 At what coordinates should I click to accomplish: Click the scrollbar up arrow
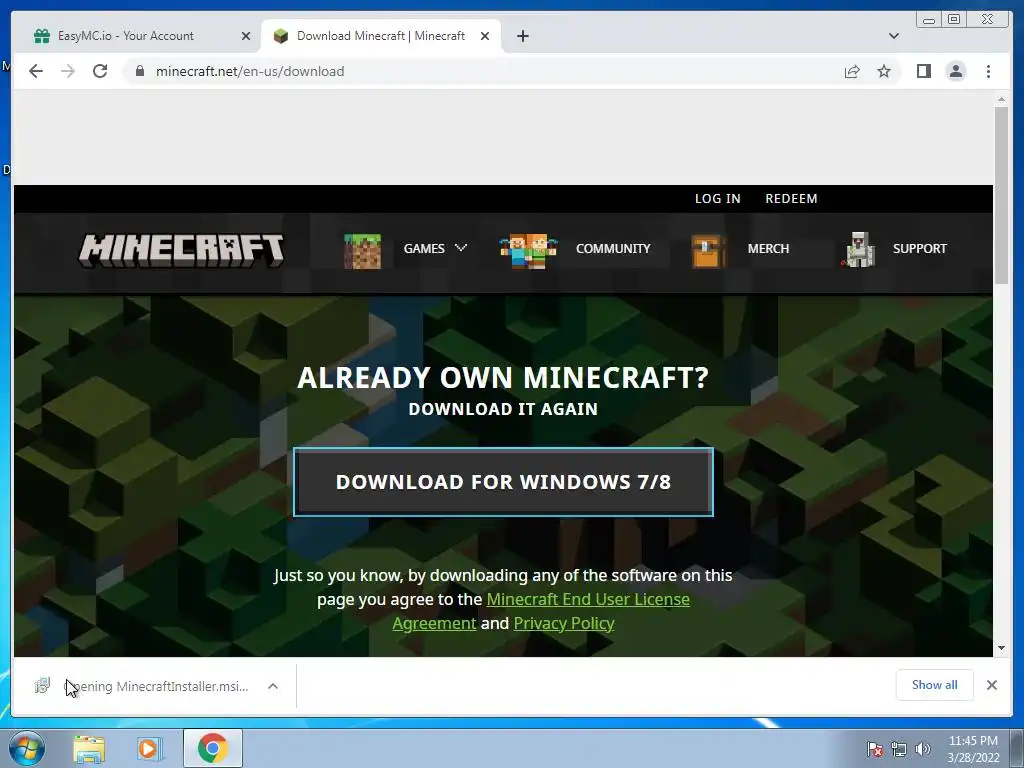pyautogui.click(x=1001, y=100)
